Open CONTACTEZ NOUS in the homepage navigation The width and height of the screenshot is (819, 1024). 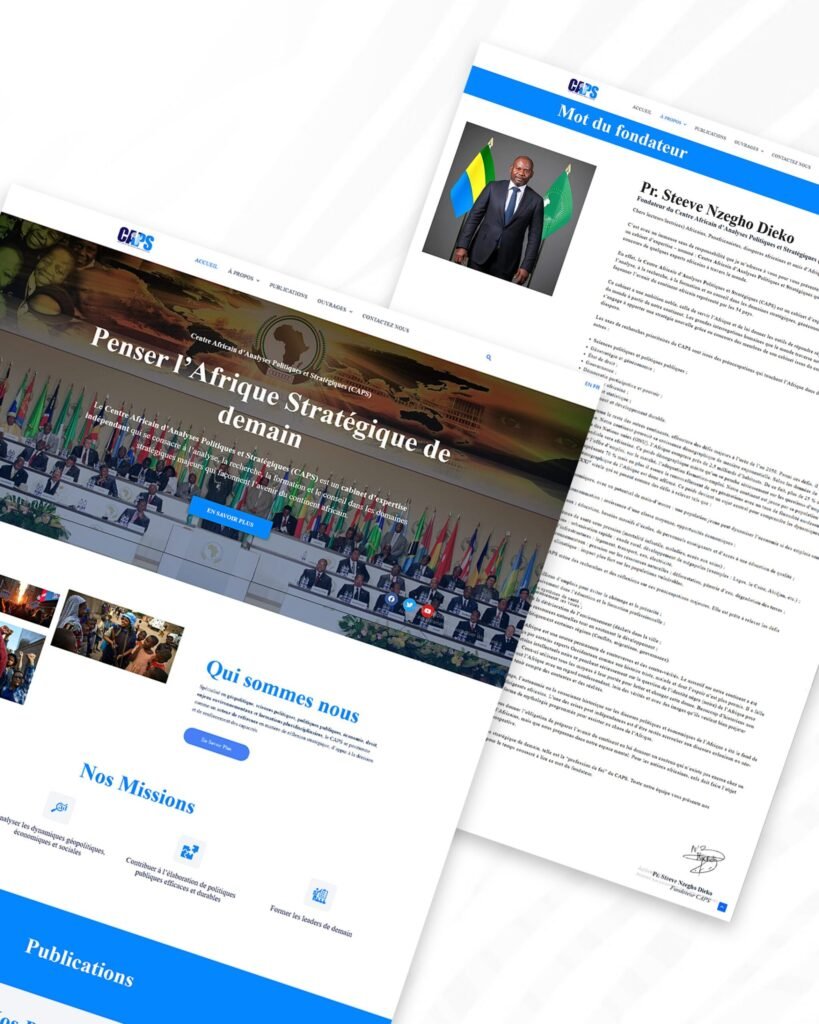click(x=386, y=323)
